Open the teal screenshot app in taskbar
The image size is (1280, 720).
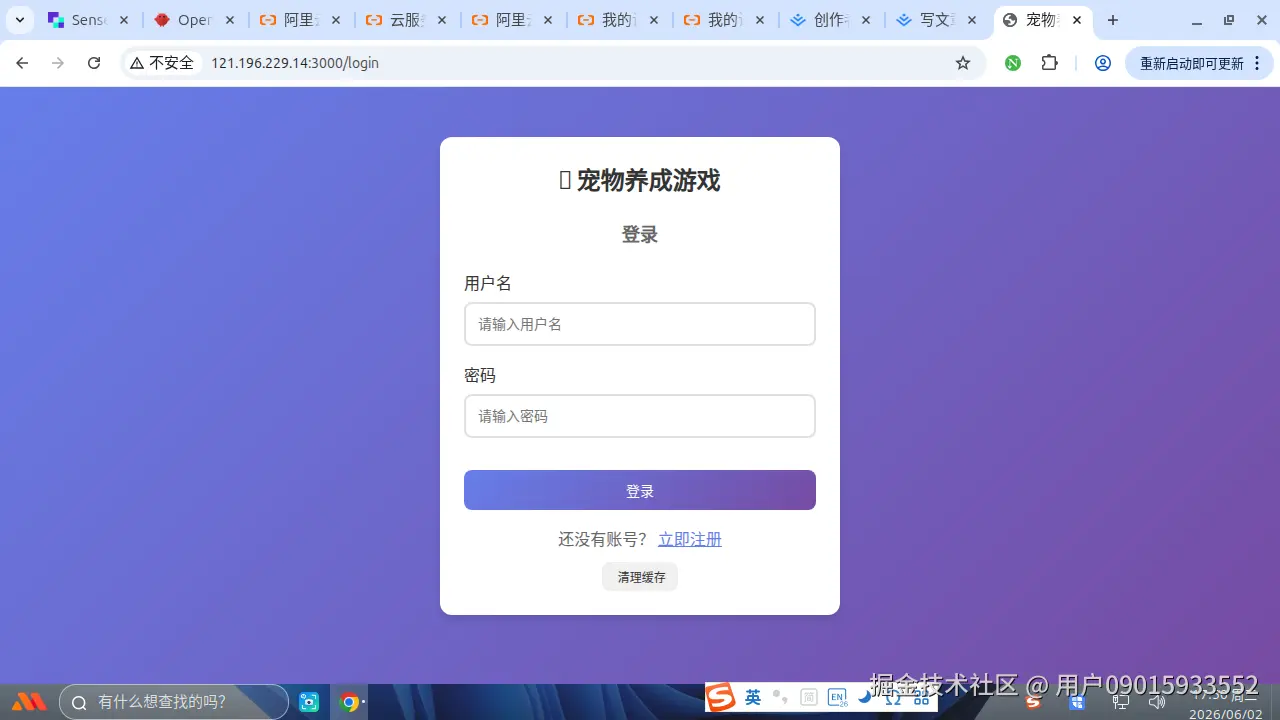pyautogui.click(x=309, y=702)
